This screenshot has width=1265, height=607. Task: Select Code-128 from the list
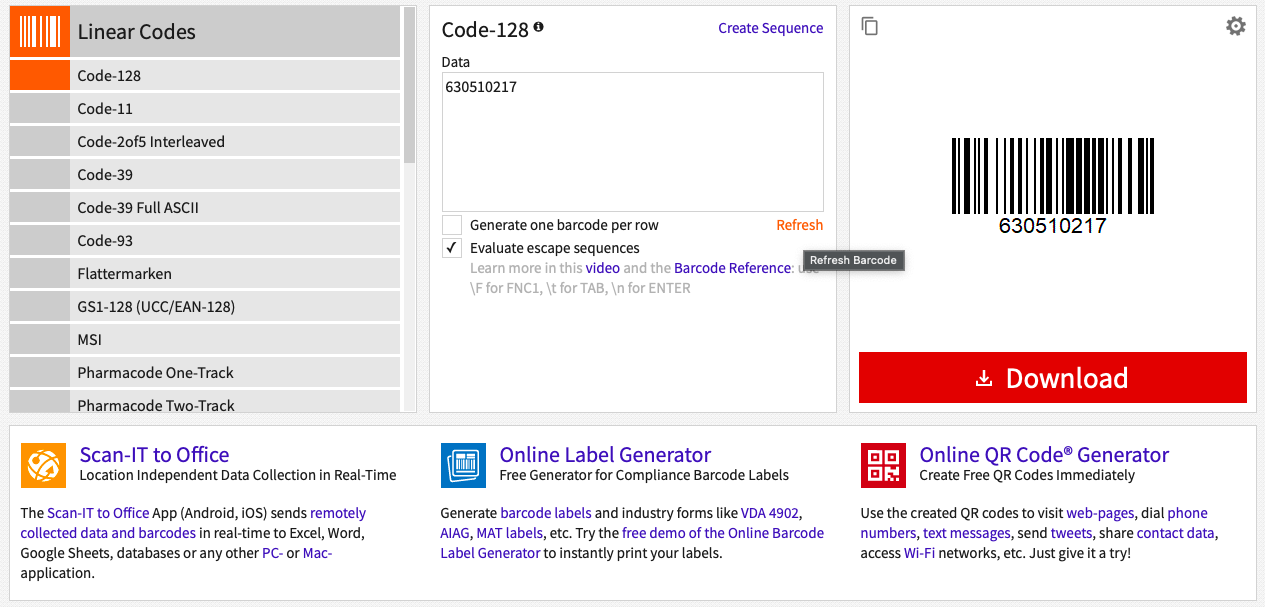205,76
